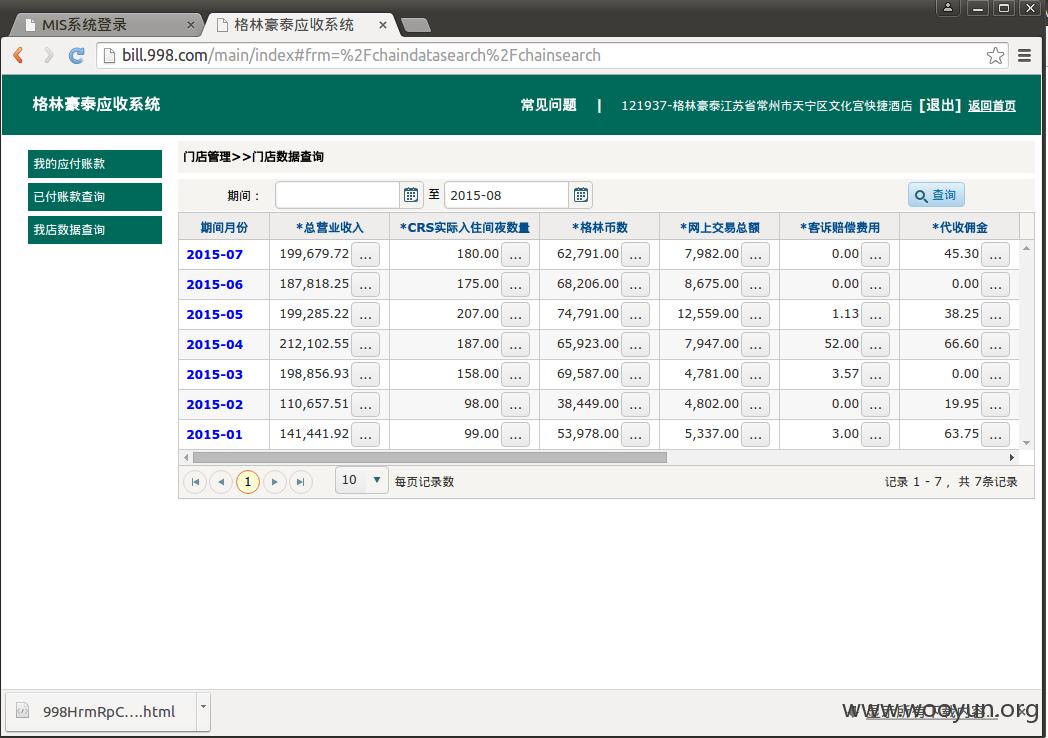The height and width of the screenshot is (738, 1048).
Task: Click end period field showing 2015-08
Action: [507, 195]
